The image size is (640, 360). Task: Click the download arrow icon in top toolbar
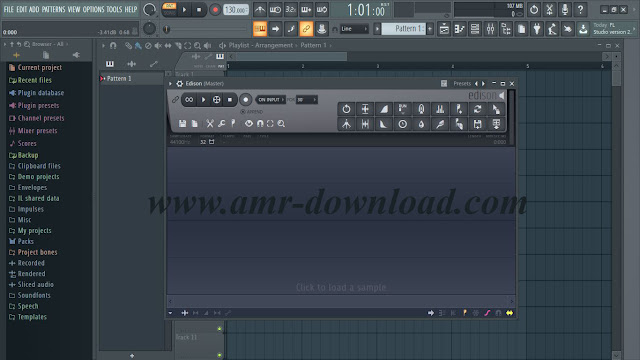tap(583, 29)
